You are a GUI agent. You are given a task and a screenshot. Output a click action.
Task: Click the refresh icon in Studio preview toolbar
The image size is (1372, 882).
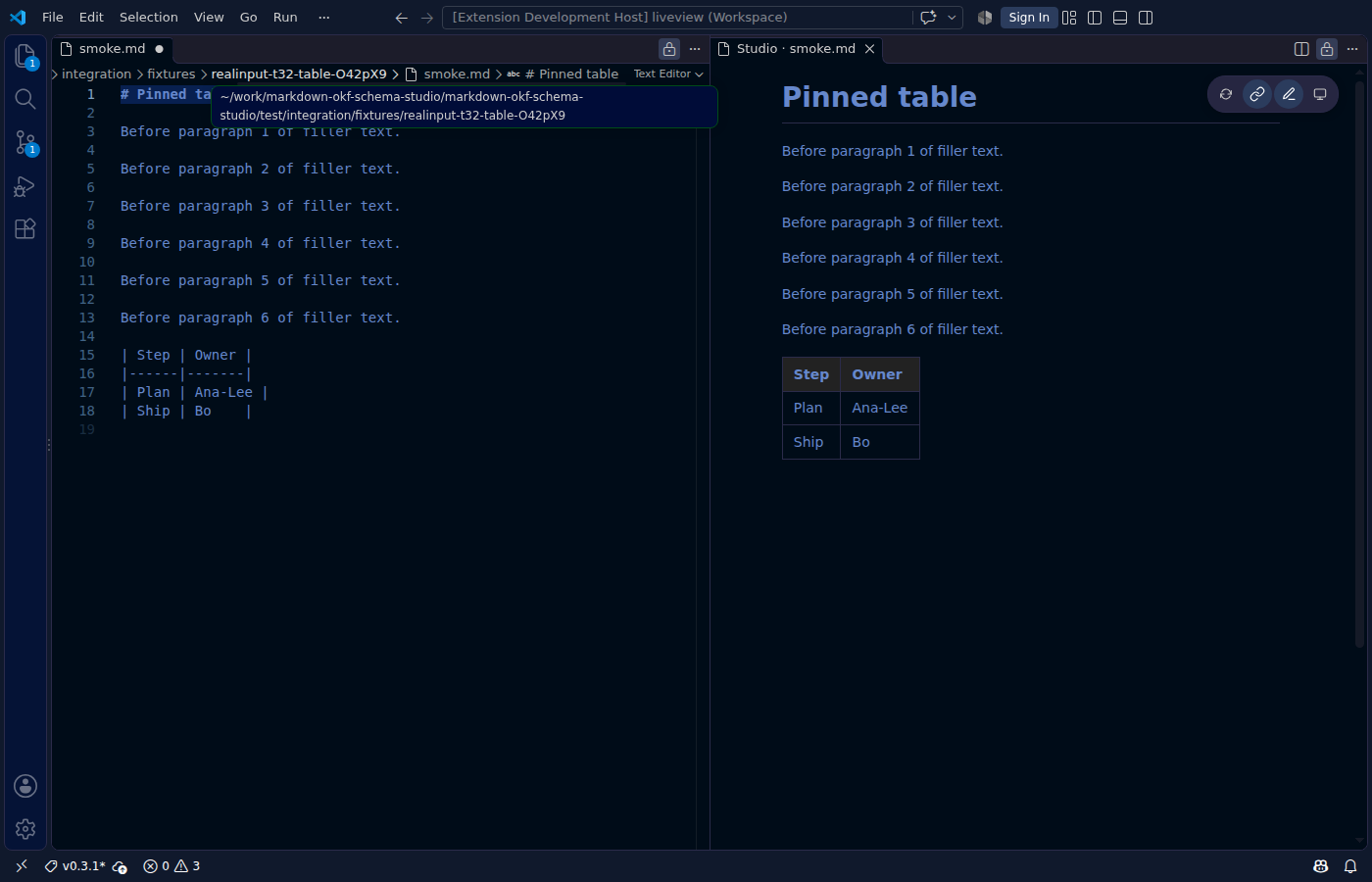(1226, 94)
